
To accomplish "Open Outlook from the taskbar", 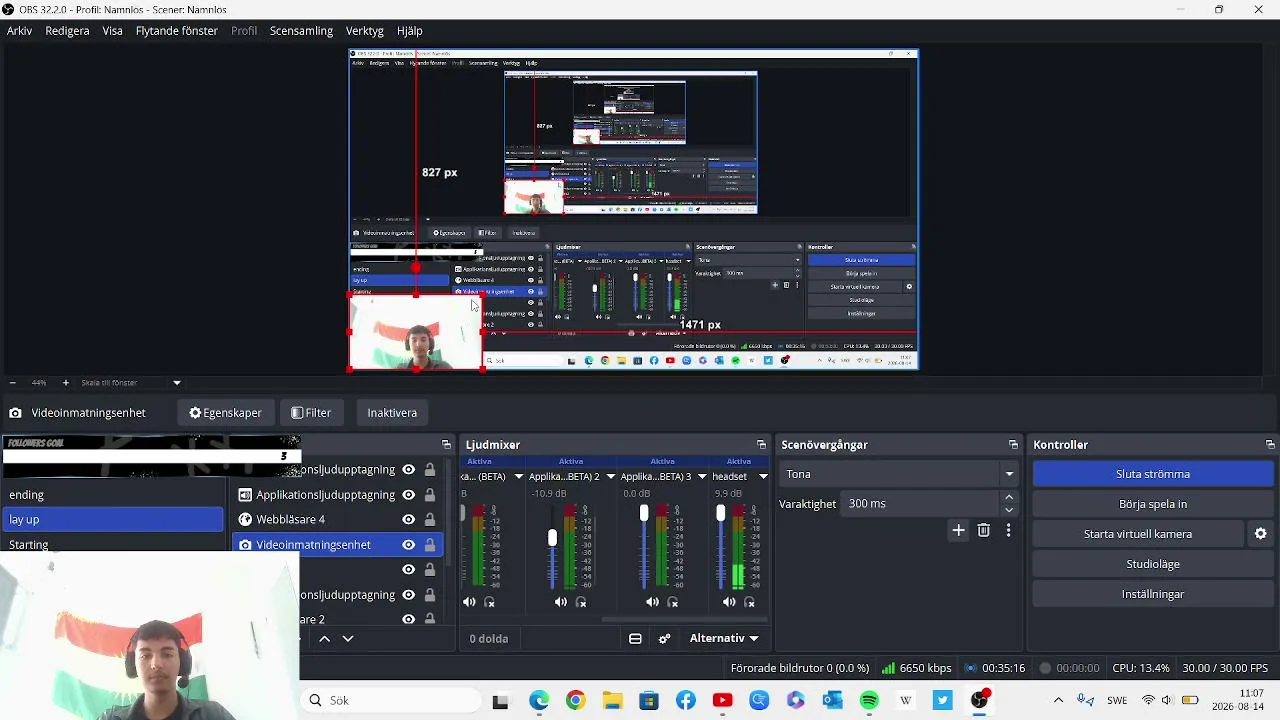I will [x=832, y=700].
